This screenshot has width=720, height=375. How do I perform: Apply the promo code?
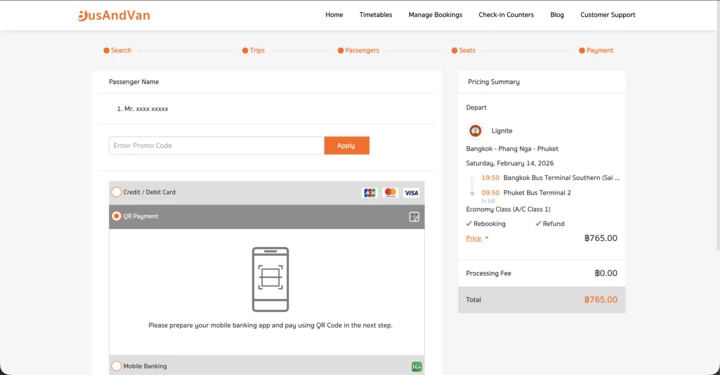coord(347,146)
